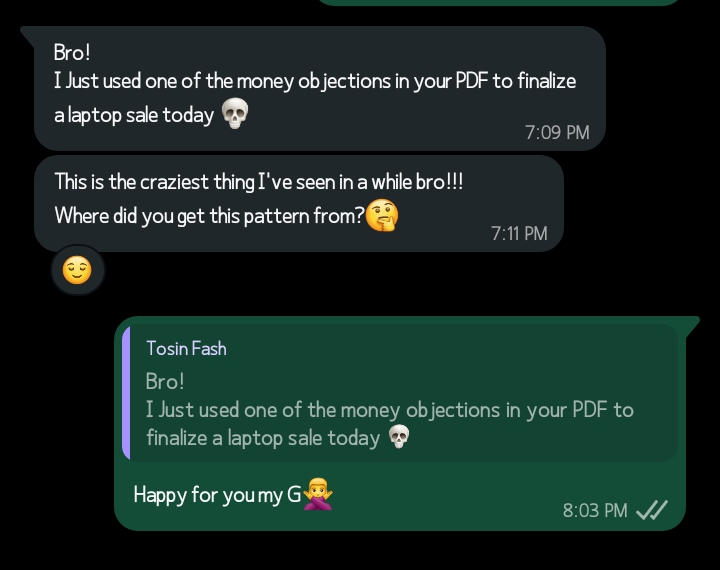
Task: Click the 8:03 PM timestamp on sent message
Action: [x=595, y=511]
